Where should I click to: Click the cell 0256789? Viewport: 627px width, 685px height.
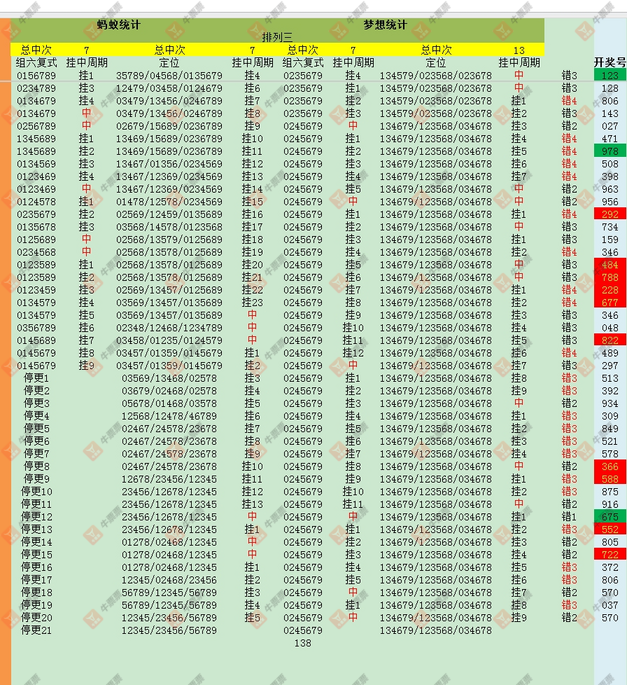tap(36, 126)
